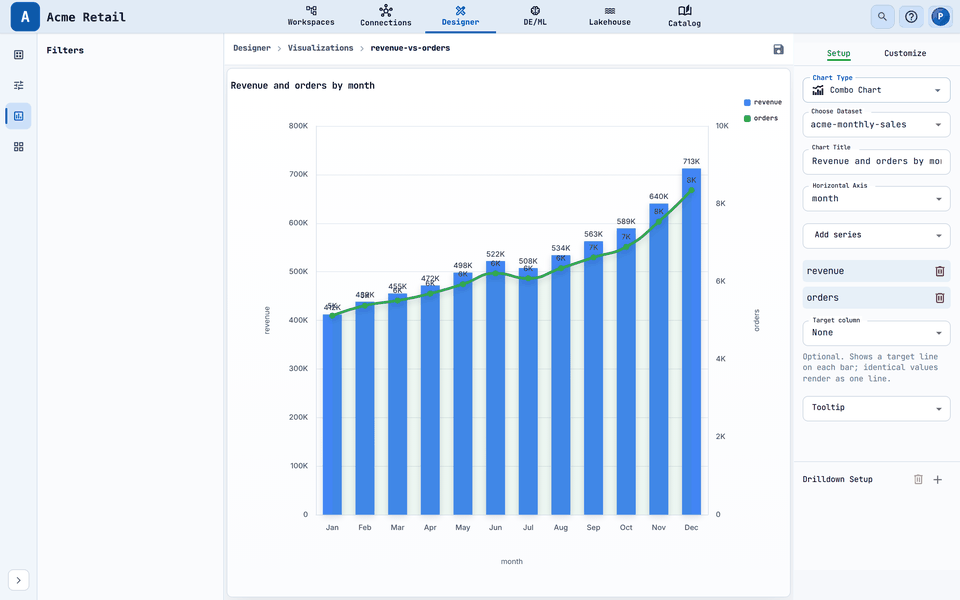Click the '589K' data label
The image size is (960, 600).
pyautogui.click(x=626, y=222)
